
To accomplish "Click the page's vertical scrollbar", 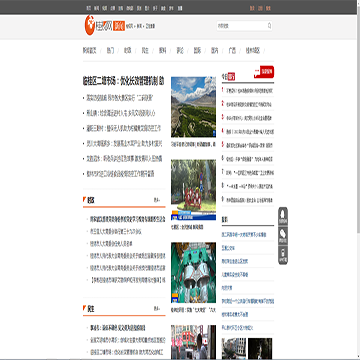I will (x=358, y=180).
